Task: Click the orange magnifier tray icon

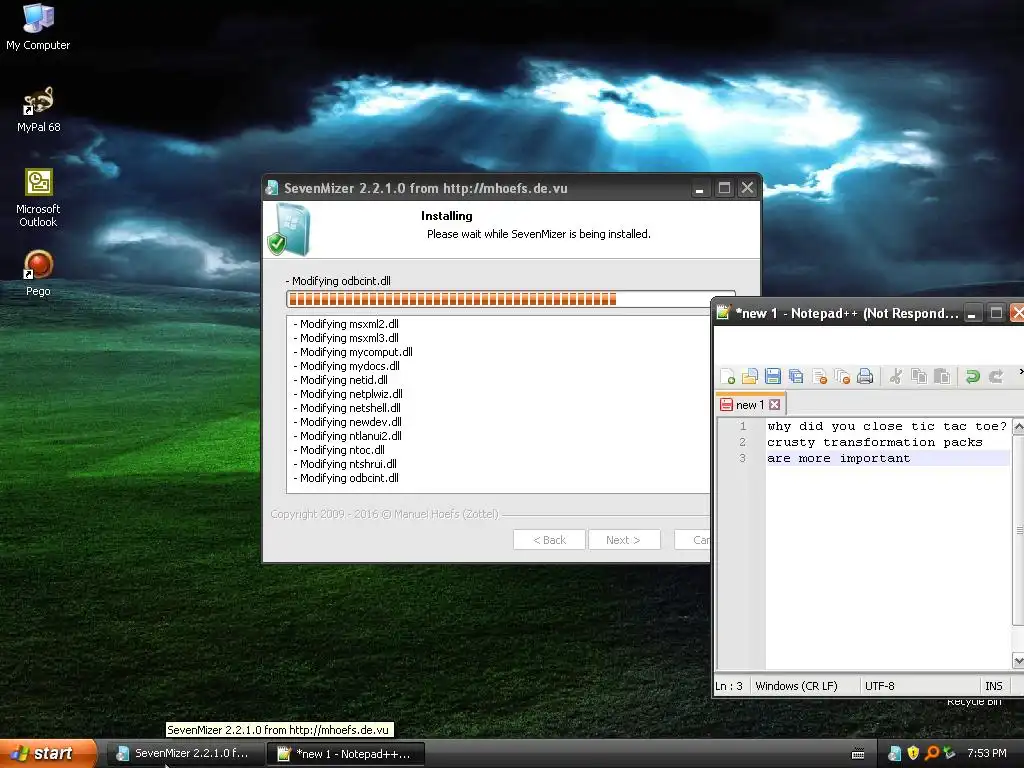Action: (x=932, y=754)
